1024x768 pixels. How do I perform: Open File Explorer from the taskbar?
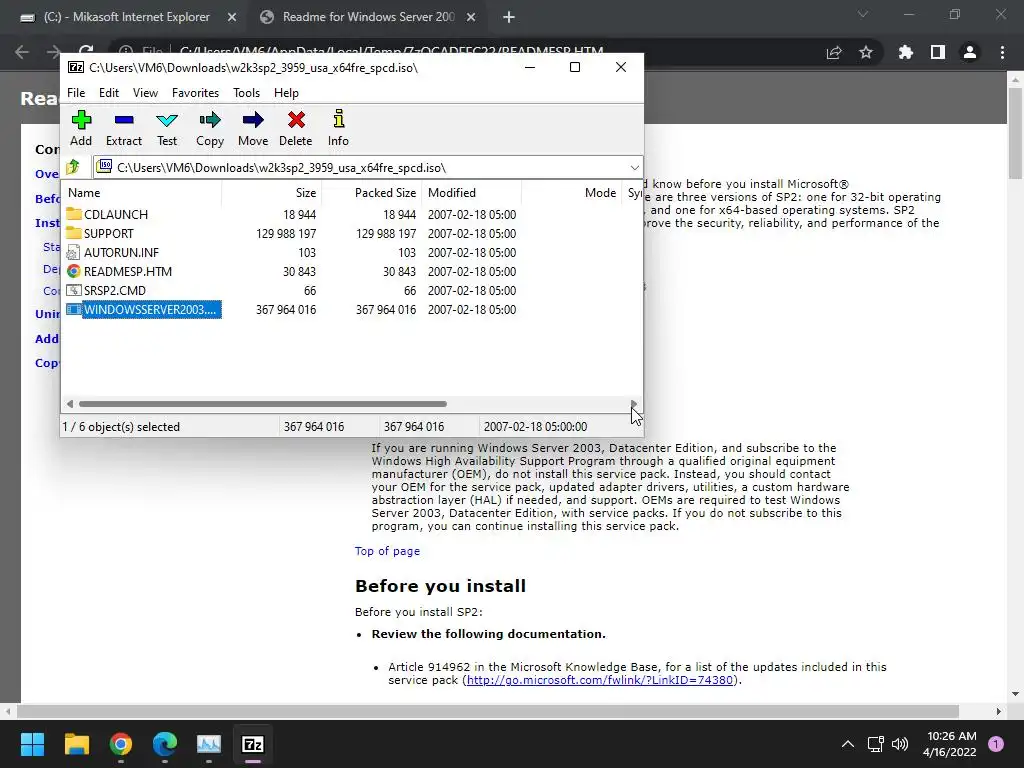pos(76,744)
